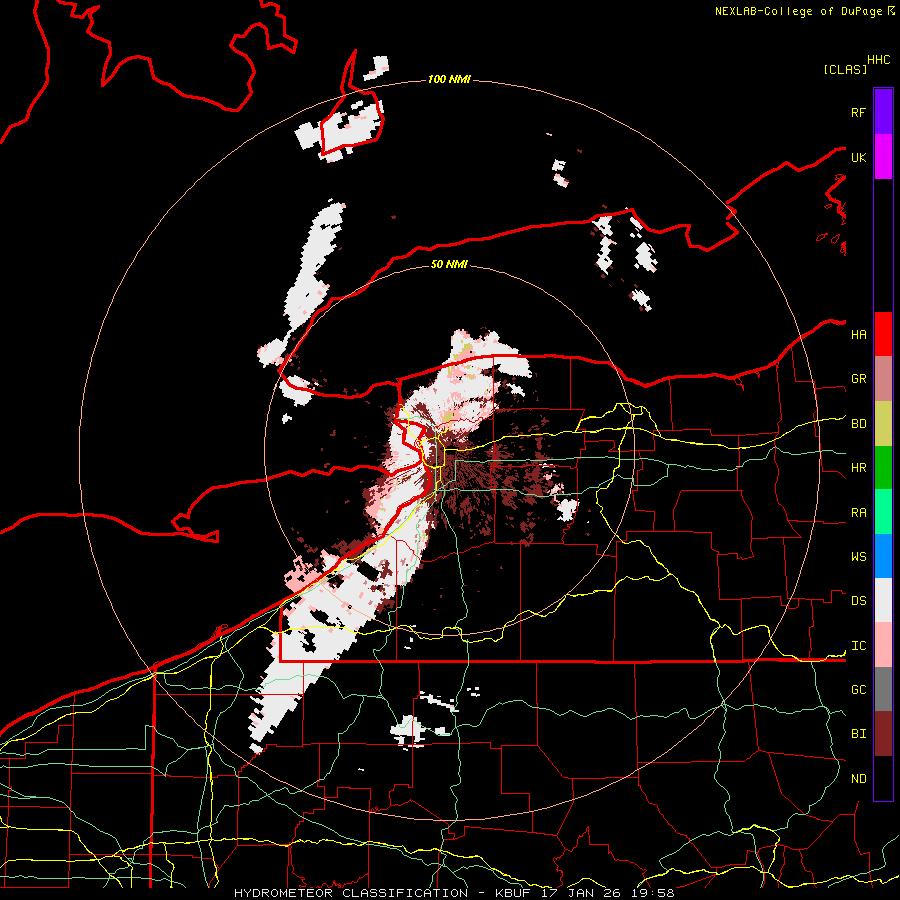The image size is (900, 900).
Task: Click the HR legend label
Action: pos(858,468)
